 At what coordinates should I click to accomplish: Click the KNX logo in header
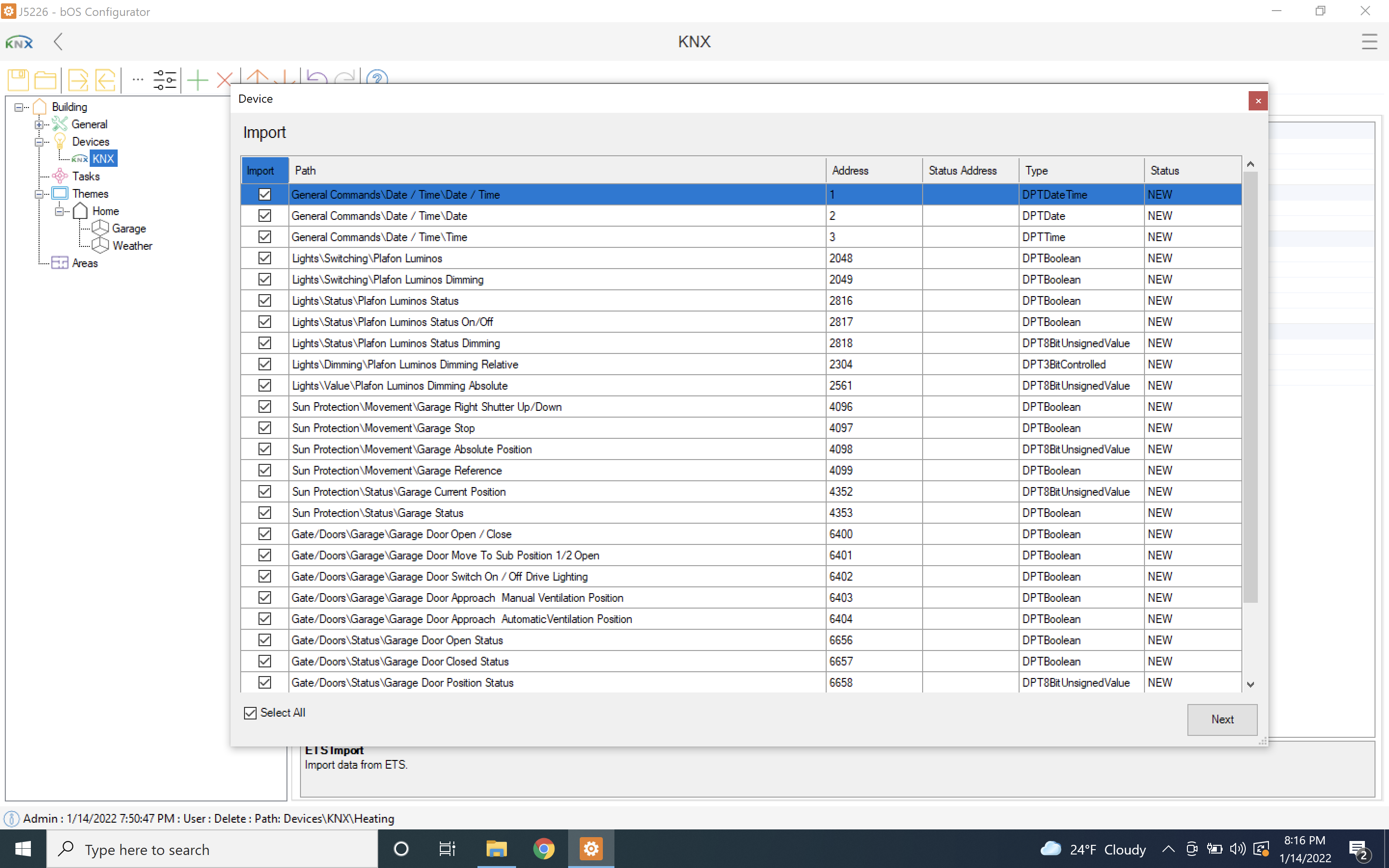click(19, 42)
